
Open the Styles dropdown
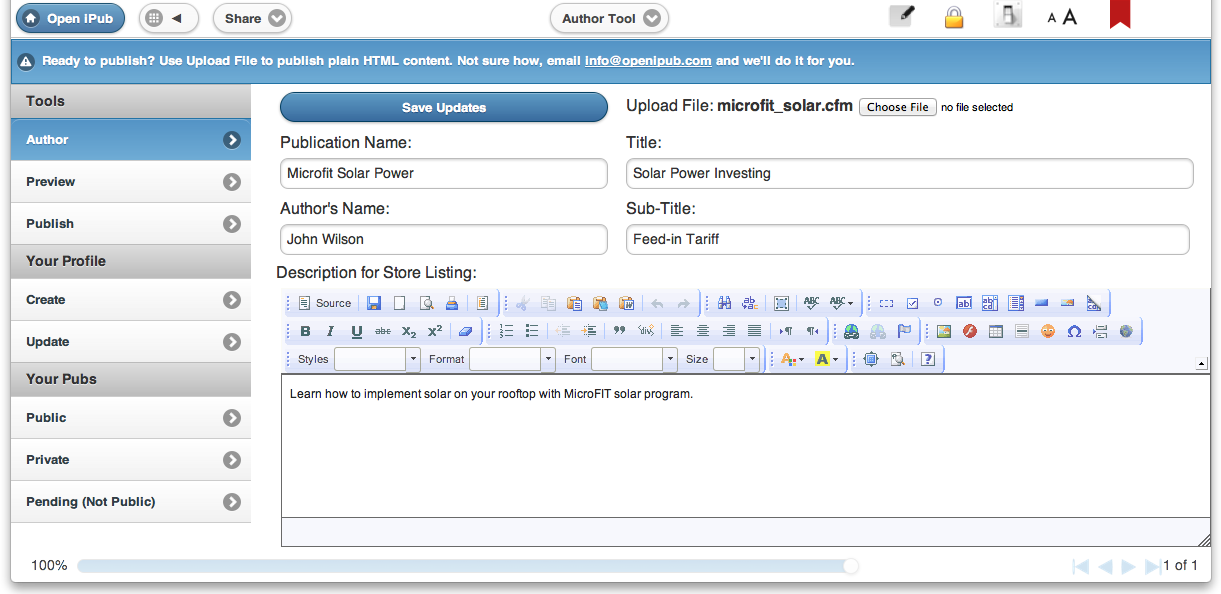376,359
